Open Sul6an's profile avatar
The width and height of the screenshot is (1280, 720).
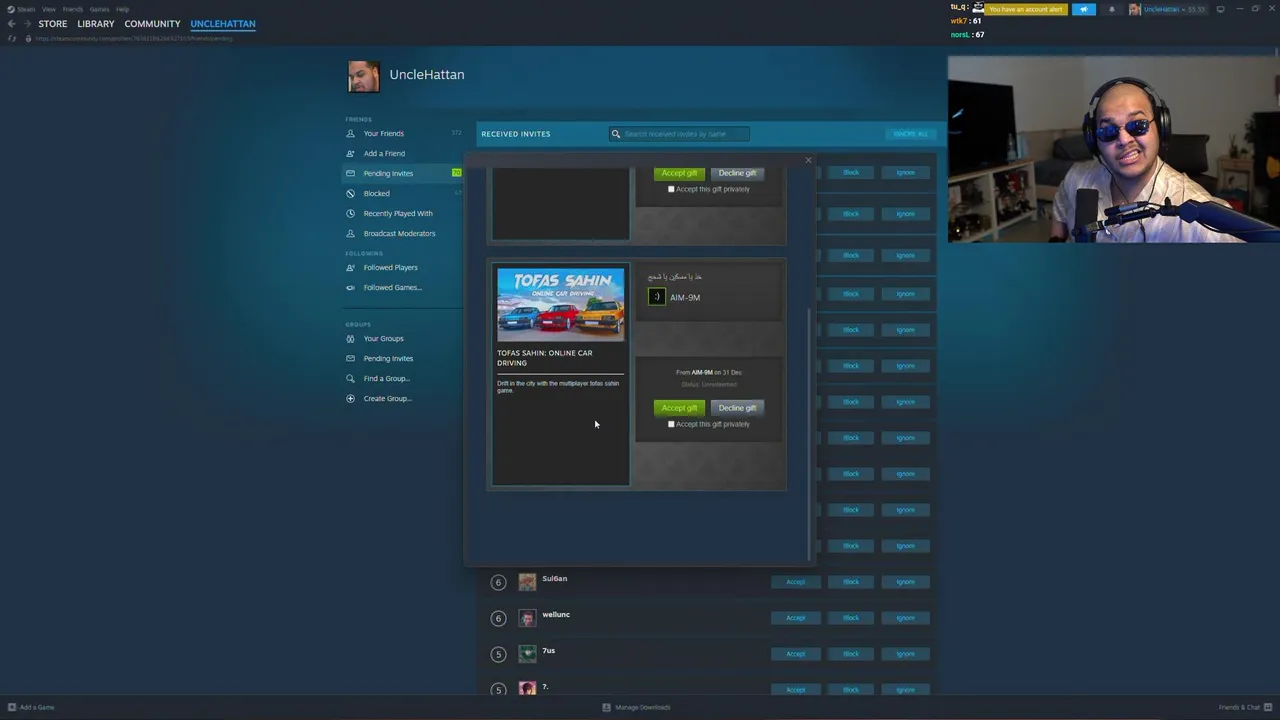pyautogui.click(x=527, y=582)
